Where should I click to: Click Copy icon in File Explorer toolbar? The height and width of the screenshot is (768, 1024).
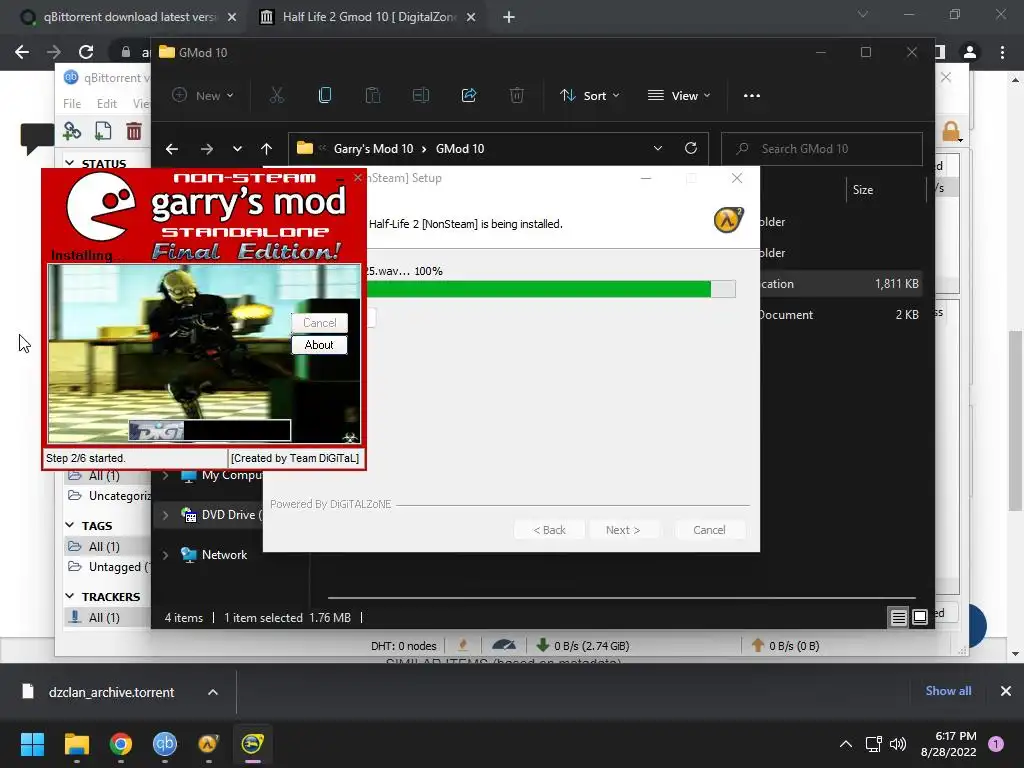[325, 95]
